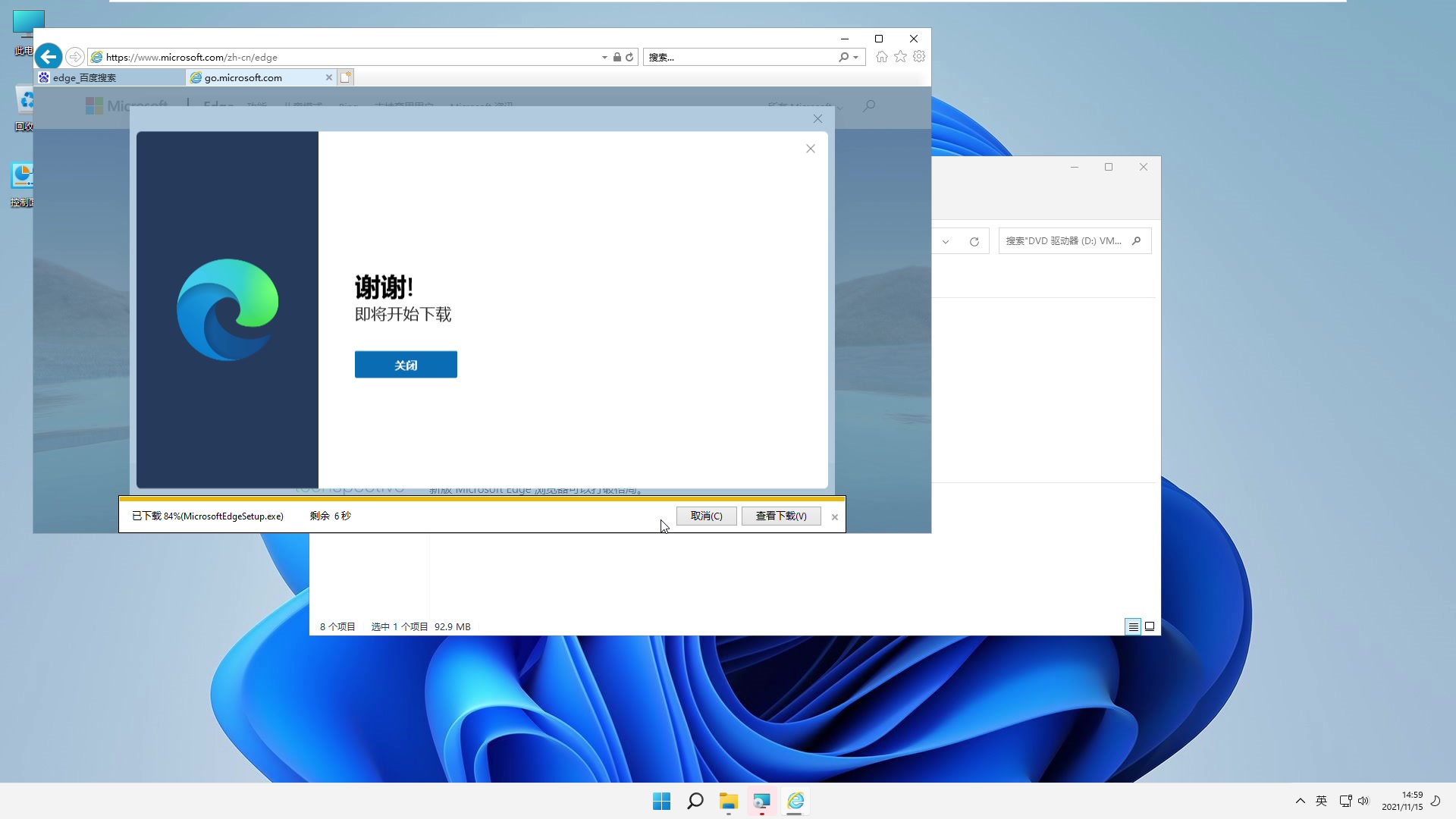The height and width of the screenshot is (819, 1456).
Task: Expand the Explorer address bar chevron
Action: click(946, 241)
